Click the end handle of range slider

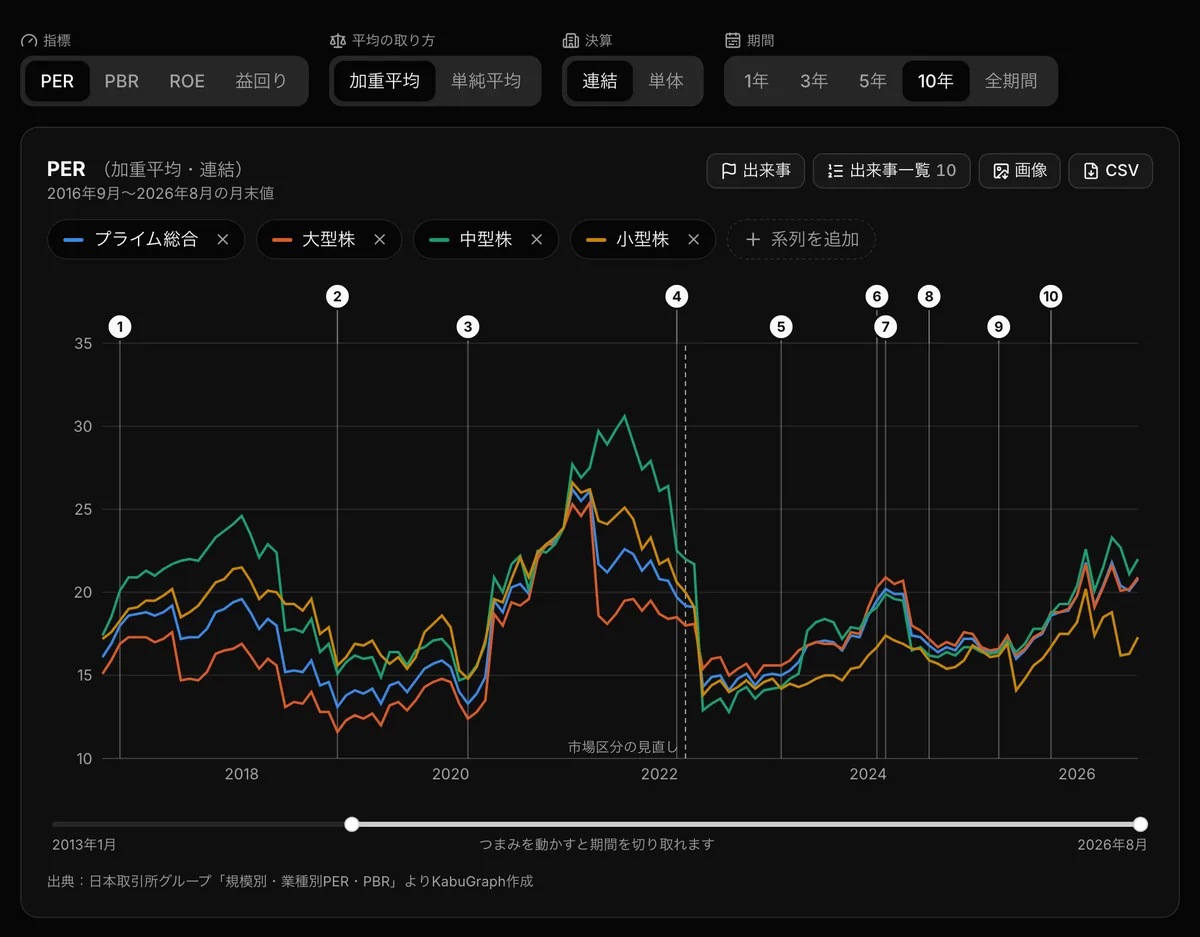1141,824
